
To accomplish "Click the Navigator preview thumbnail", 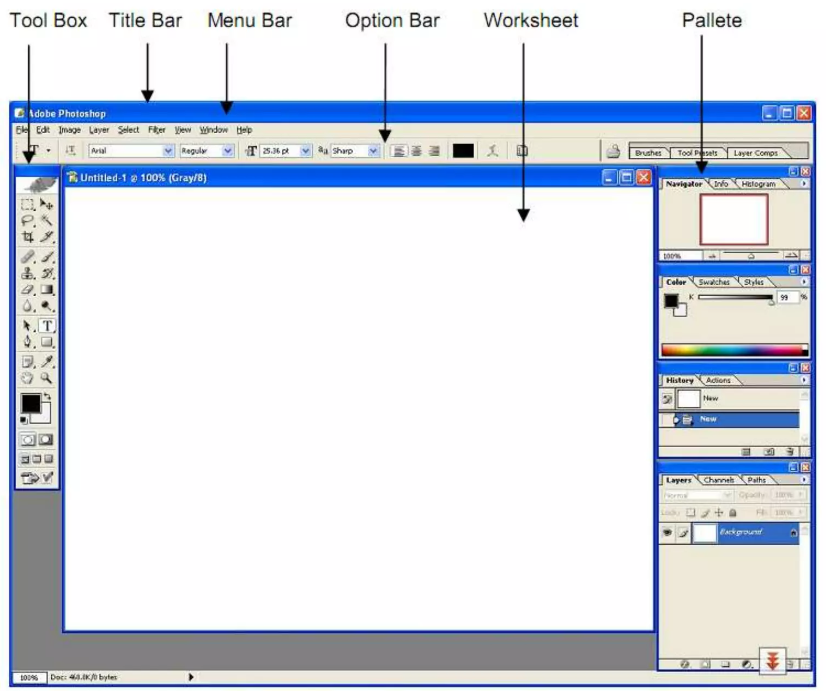I will coord(734,219).
